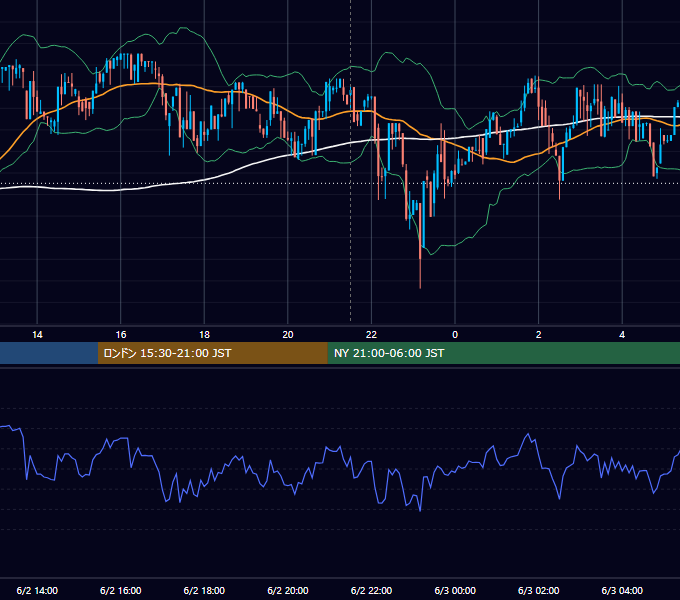Click the 20 hour axis label
680x600 pixels.
[x=288, y=335]
